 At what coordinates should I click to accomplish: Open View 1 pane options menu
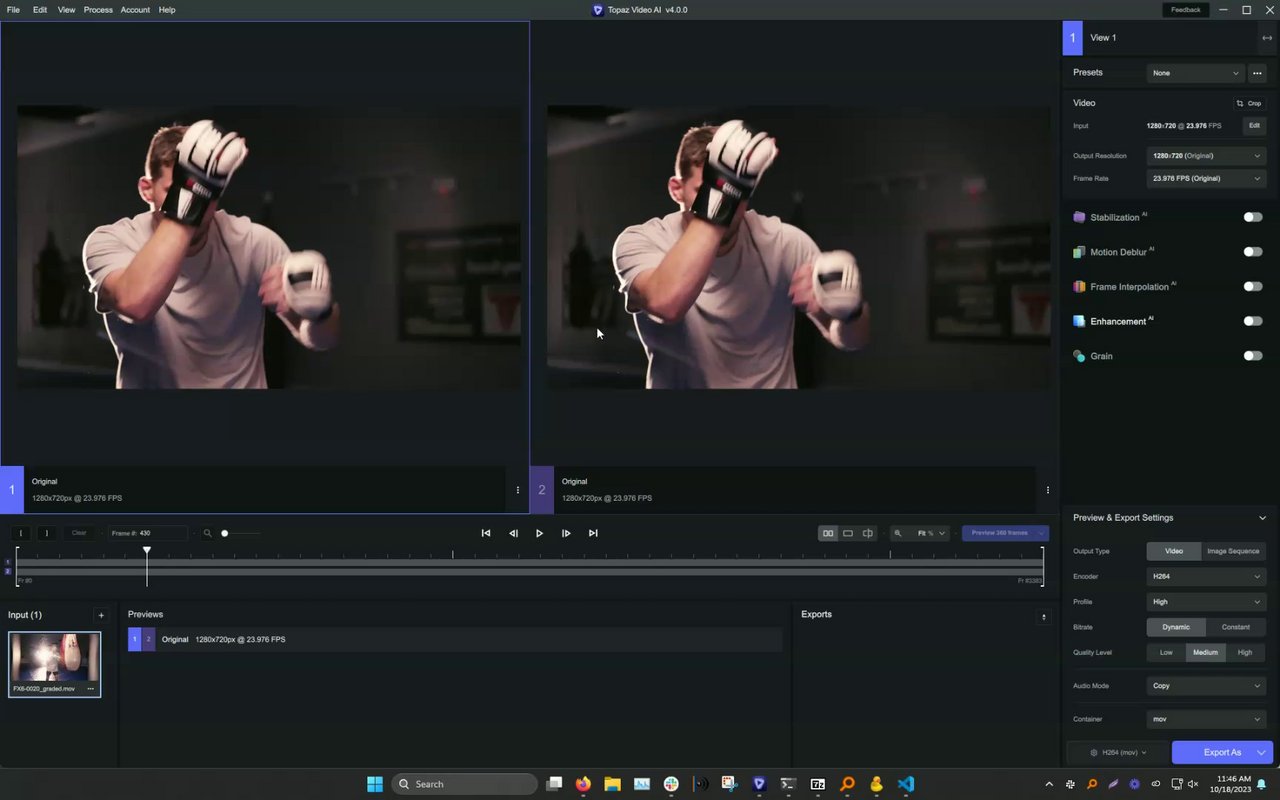[x=517, y=490]
